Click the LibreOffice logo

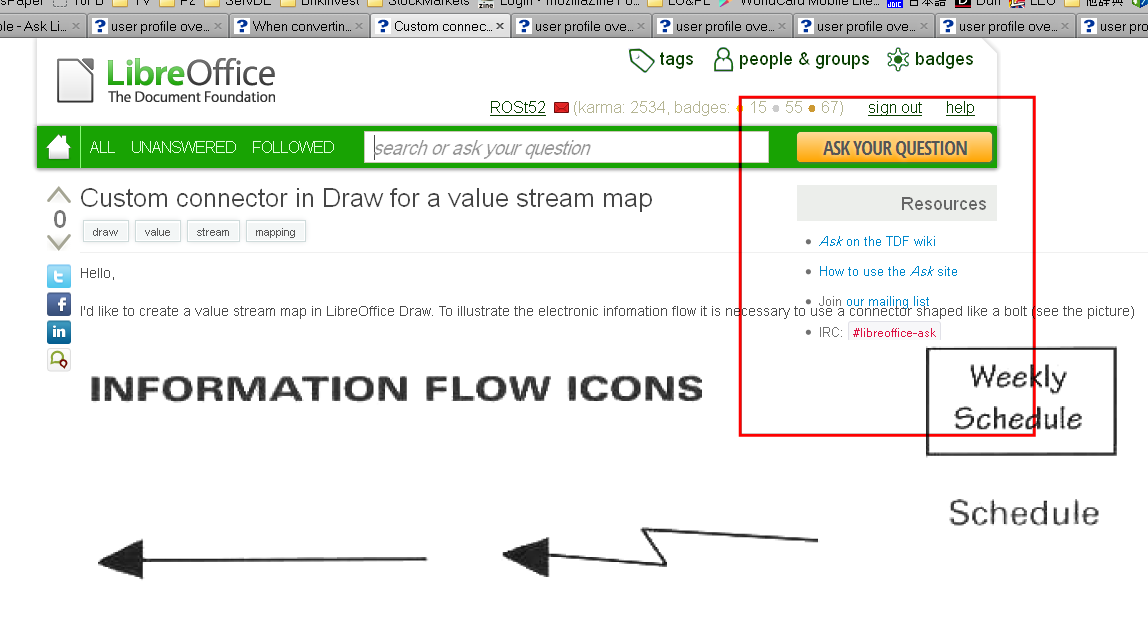click(166, 81)
